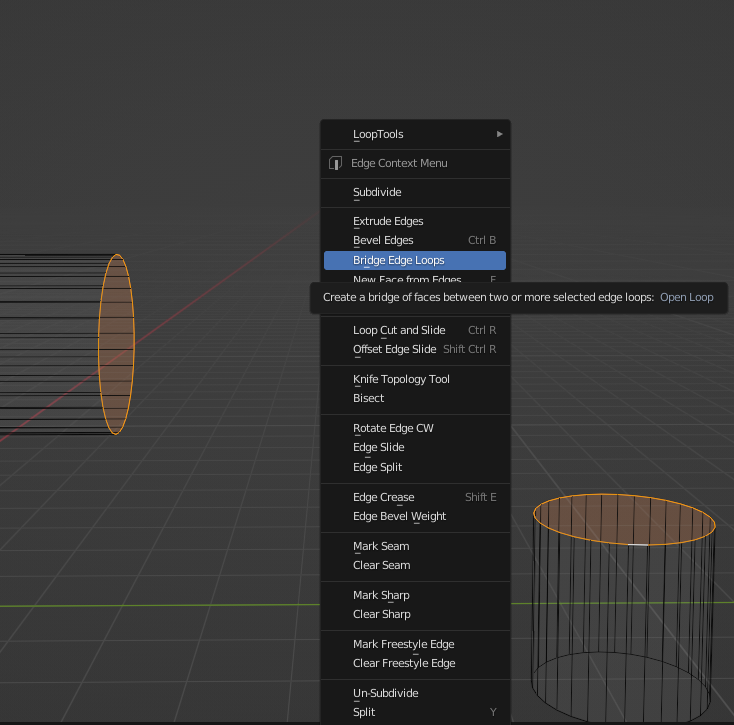Screen dimensions: 734x725
Task: Choose Clear Freestyle Edge
Action: 415,663
